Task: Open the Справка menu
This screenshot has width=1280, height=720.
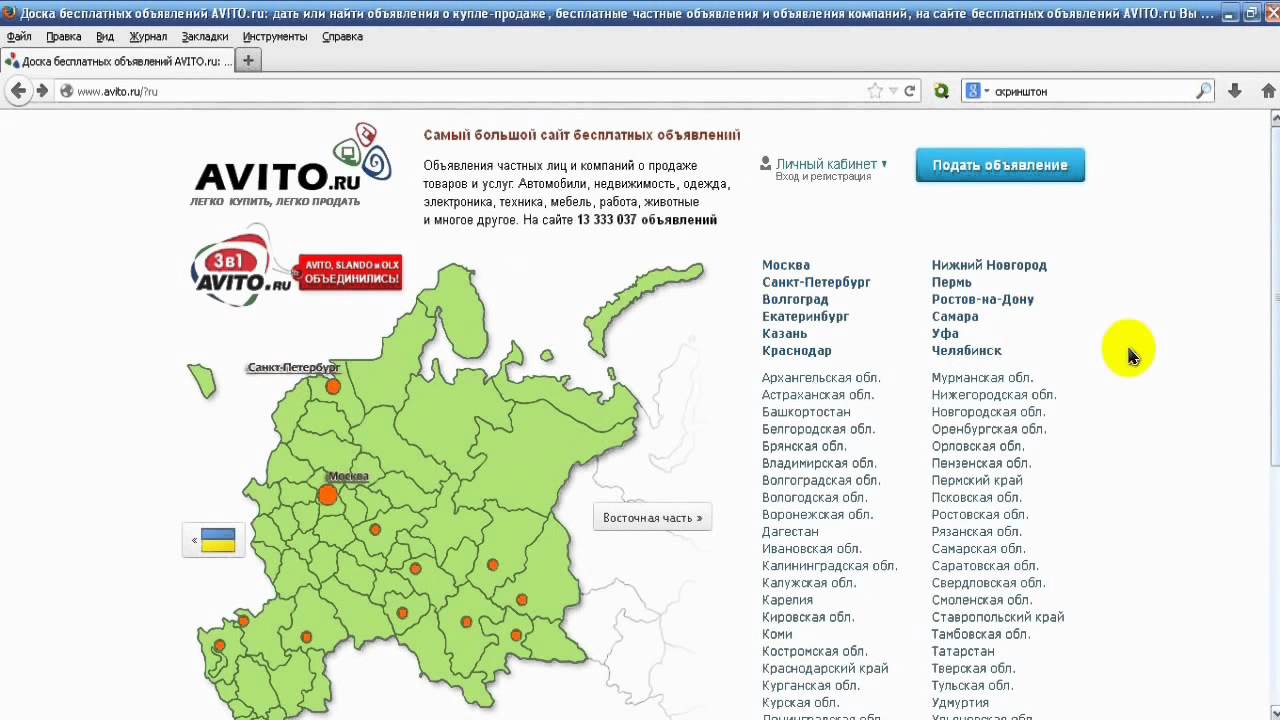Action: click(x=342, y=36)
